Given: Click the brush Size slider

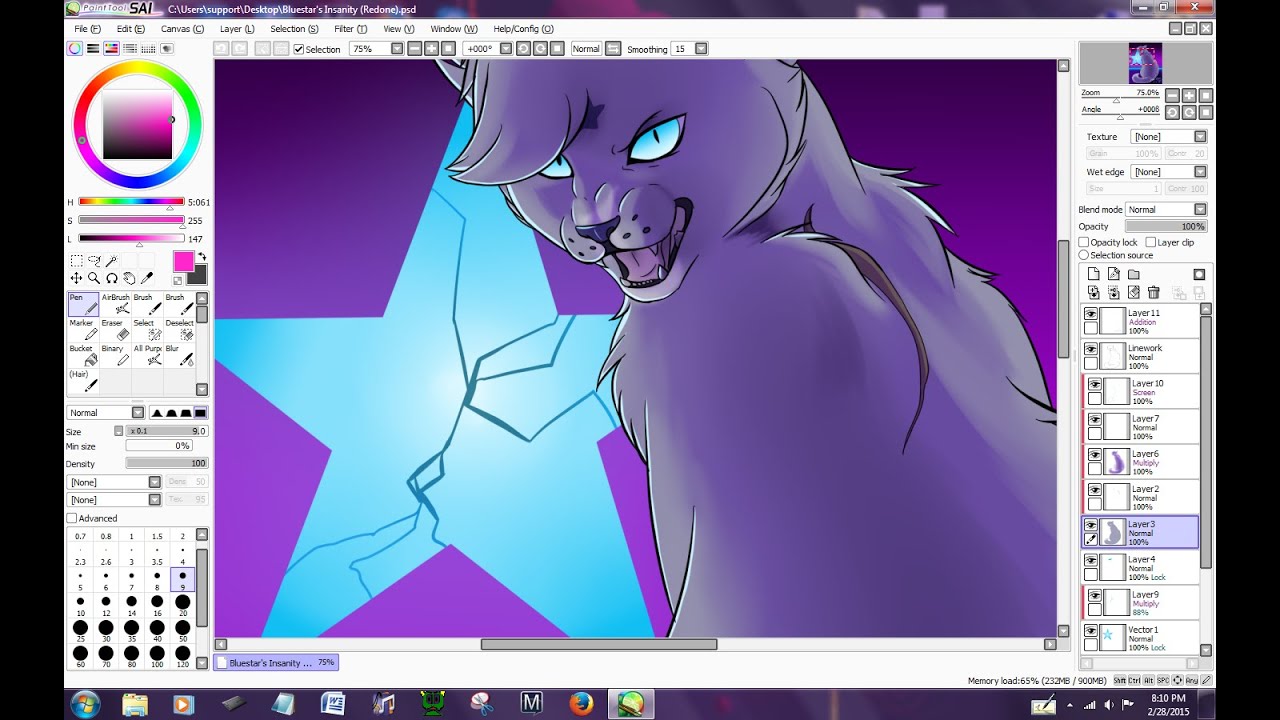Looking at the screenshot, I should coord(166,431).
